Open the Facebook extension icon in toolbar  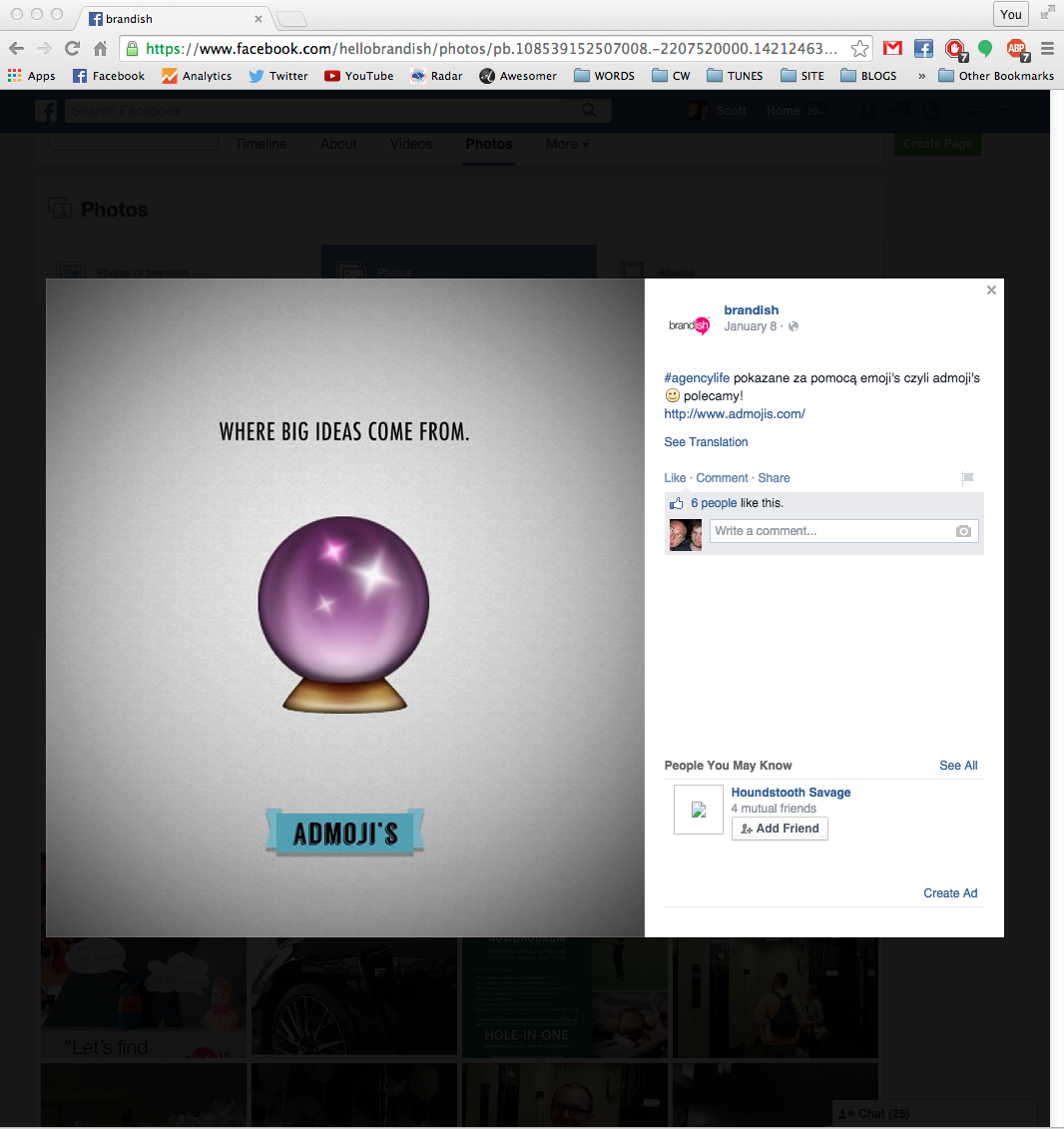[x=923, y=48]
